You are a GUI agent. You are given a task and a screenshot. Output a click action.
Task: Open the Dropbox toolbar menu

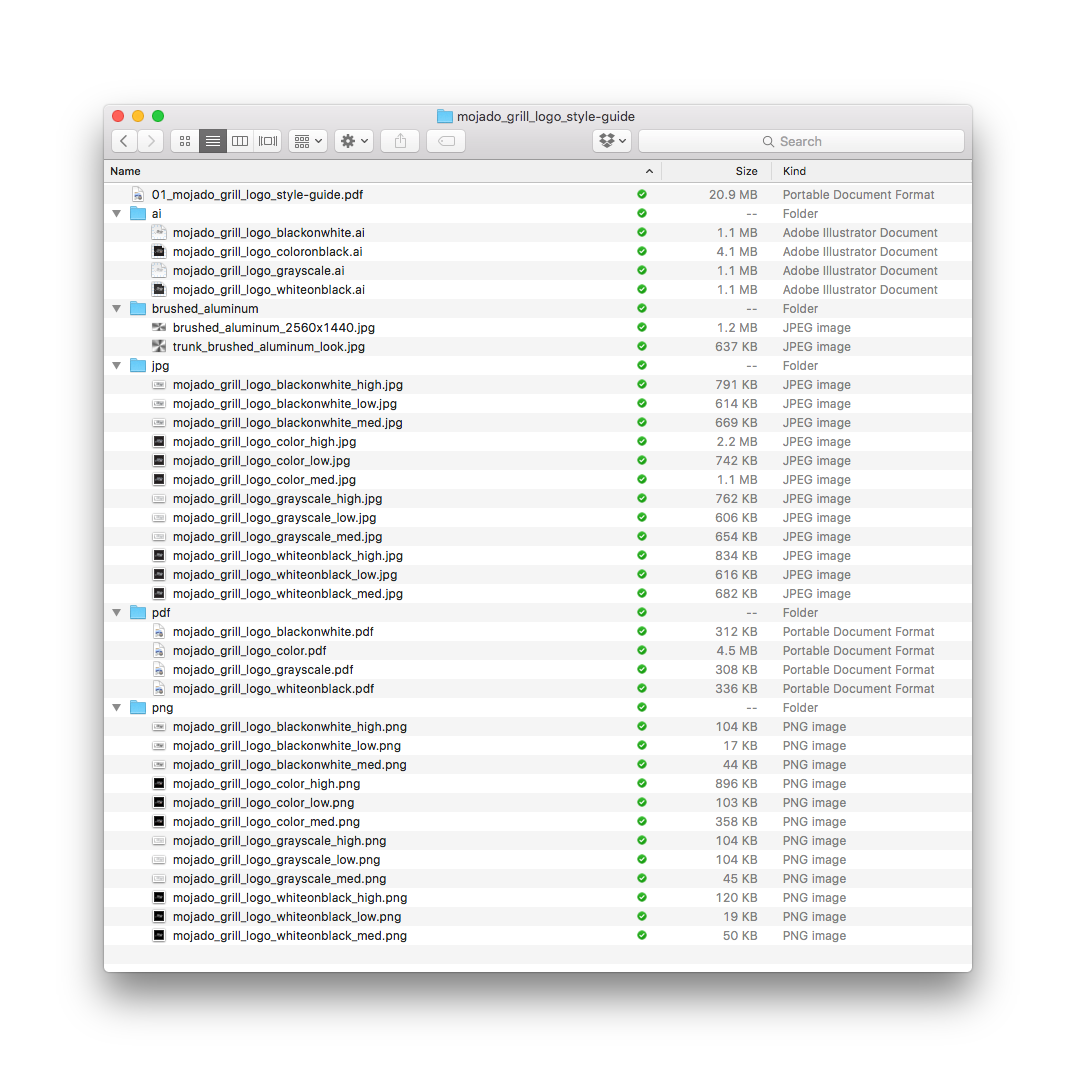[x=612, y=141]
